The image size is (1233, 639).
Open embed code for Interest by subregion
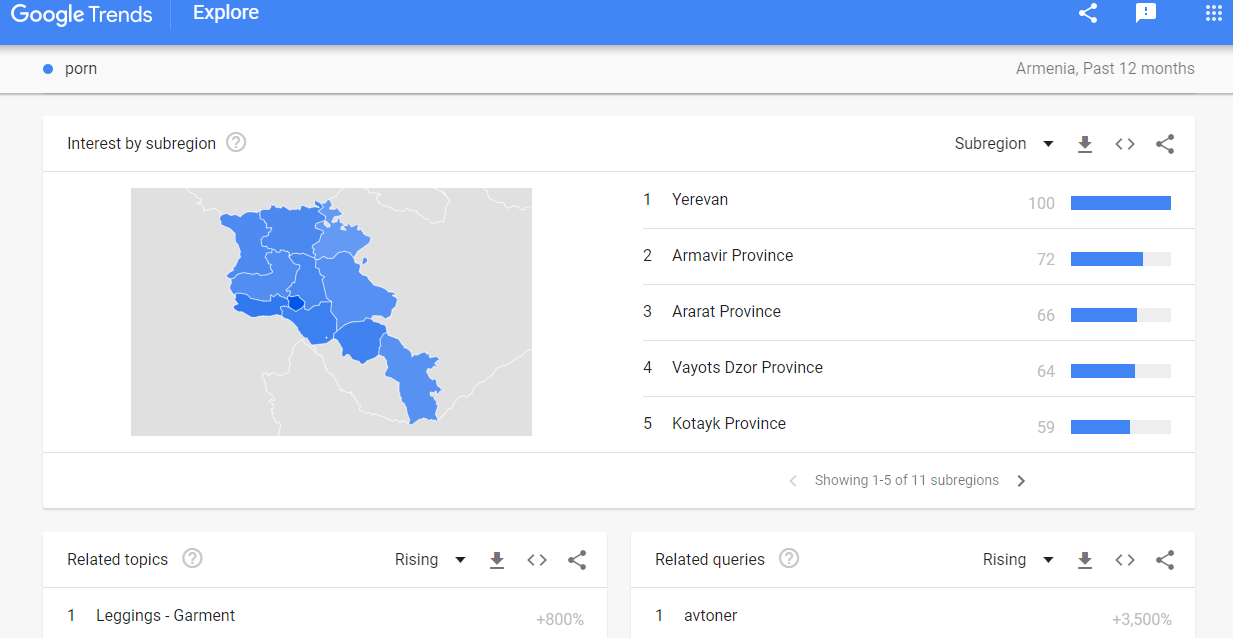[x=1125, y=144]
